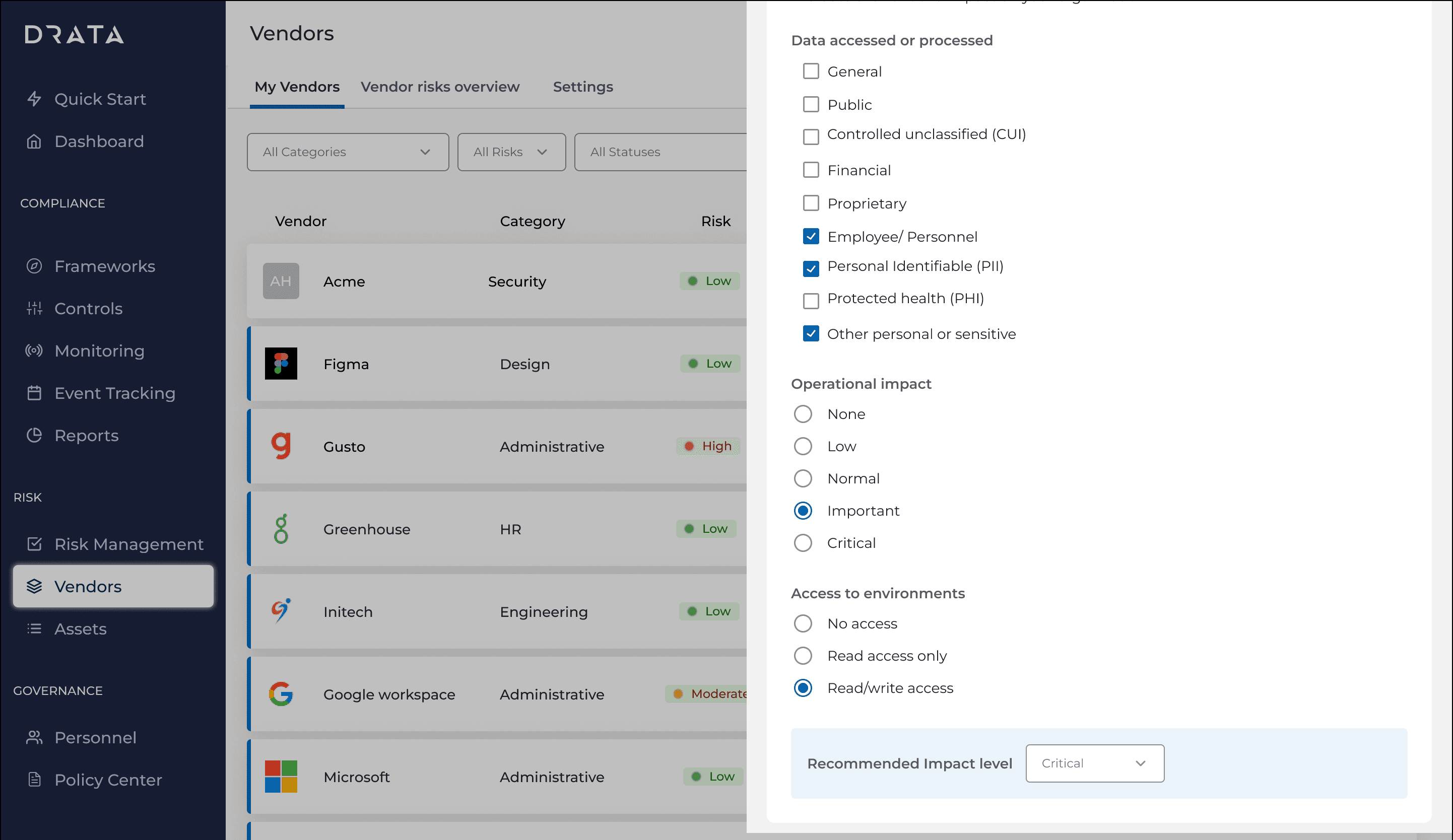1453x840 pixels.
Task: Open Controls via the sliders icon
Action: (34, 308)
